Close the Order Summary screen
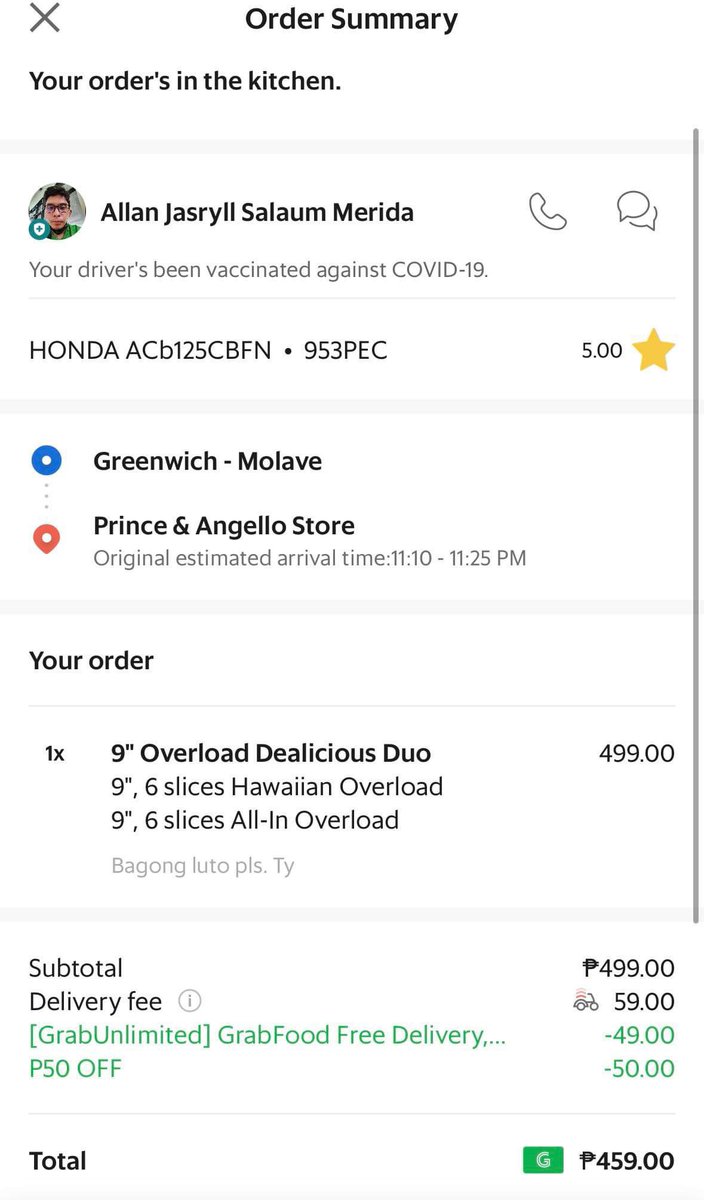 pos(45,18)
